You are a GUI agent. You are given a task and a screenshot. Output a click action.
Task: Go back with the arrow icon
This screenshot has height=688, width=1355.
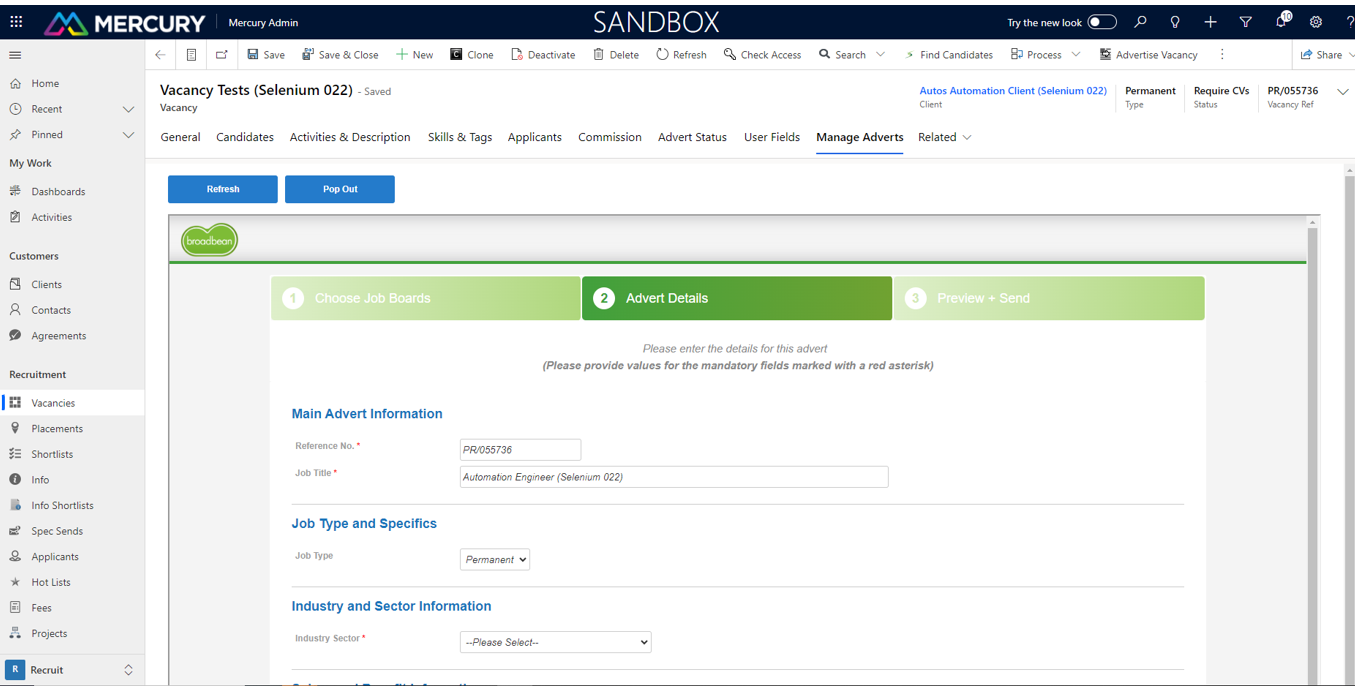160,55
